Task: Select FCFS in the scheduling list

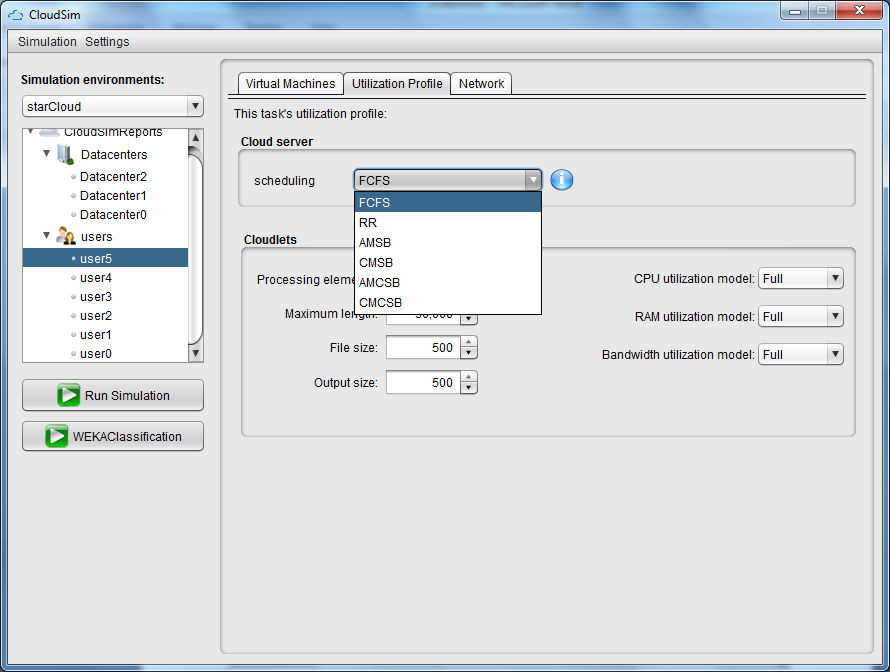Action: 448,202
